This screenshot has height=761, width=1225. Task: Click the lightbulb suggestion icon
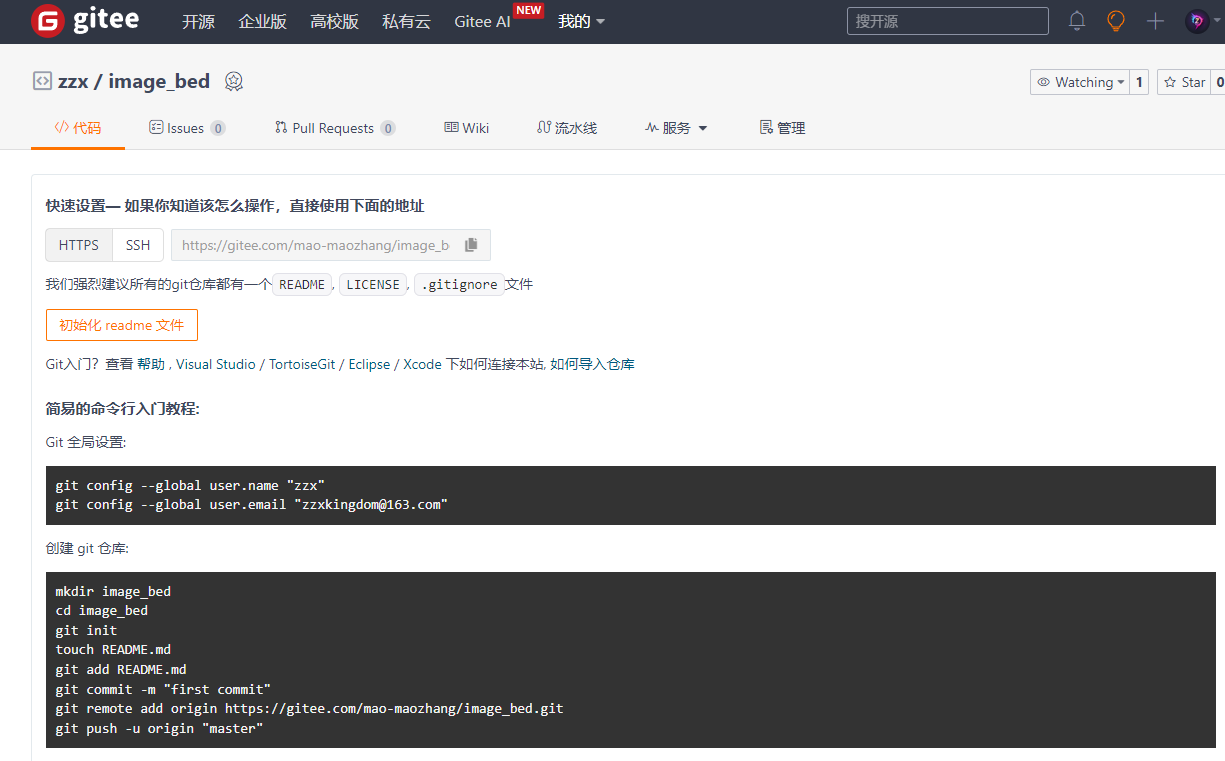tap(1115, 20)
